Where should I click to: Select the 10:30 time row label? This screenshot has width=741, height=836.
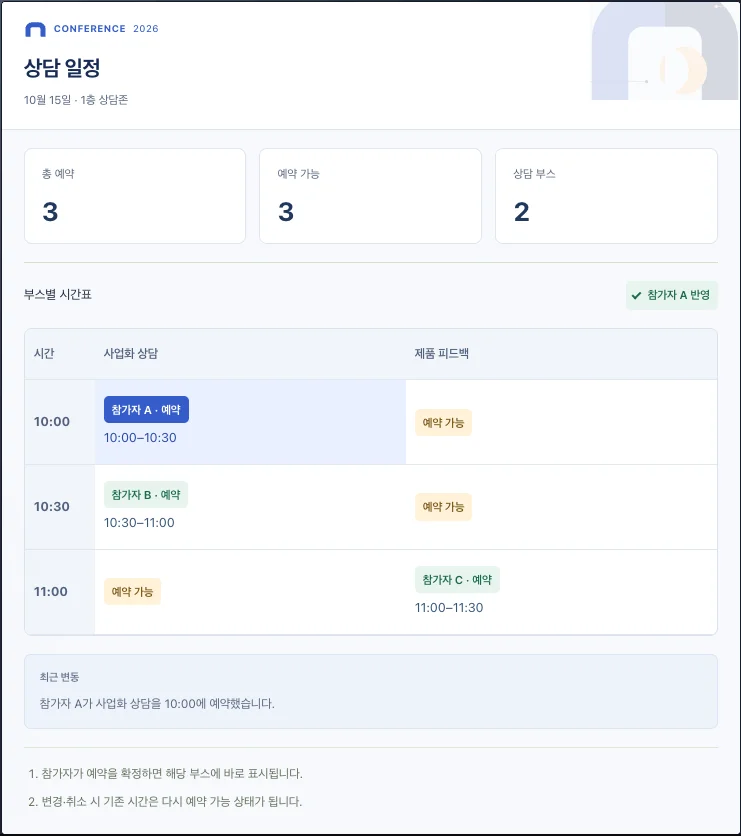click(x=52, y=507)
